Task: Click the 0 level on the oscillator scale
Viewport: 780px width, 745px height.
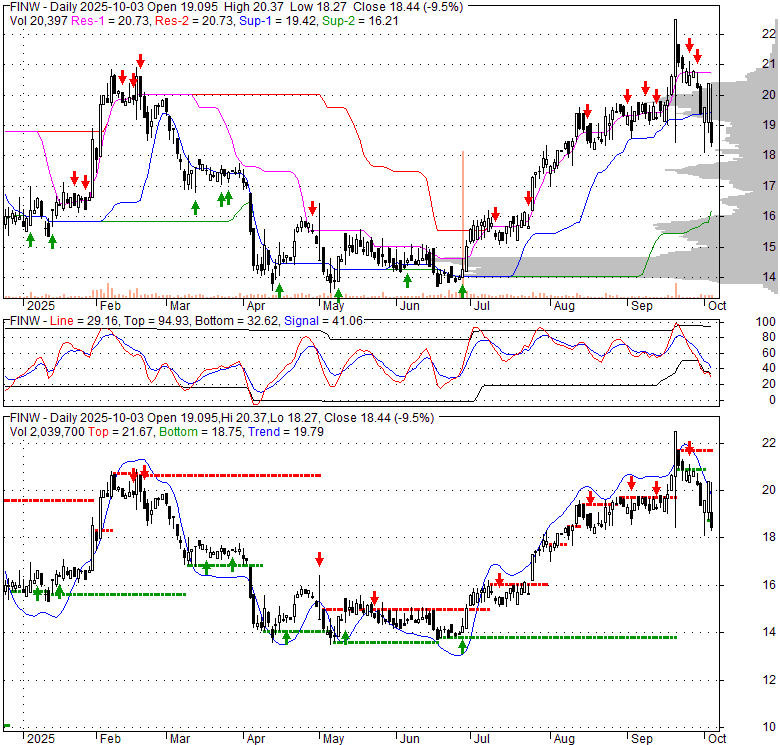Action: (x=772, y=399)
